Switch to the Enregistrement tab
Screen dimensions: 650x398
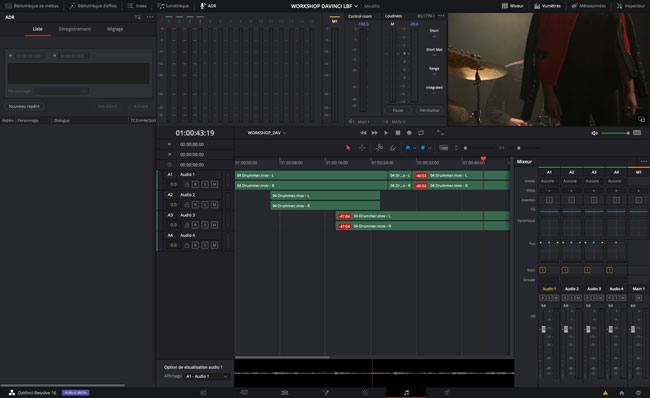(x=75, y=29)
